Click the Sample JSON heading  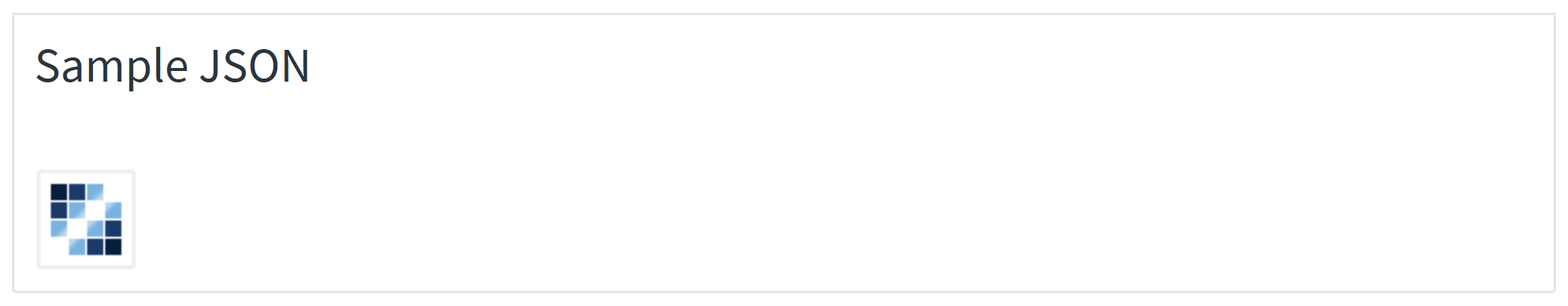pyautogui.click(x=172, y=66)
